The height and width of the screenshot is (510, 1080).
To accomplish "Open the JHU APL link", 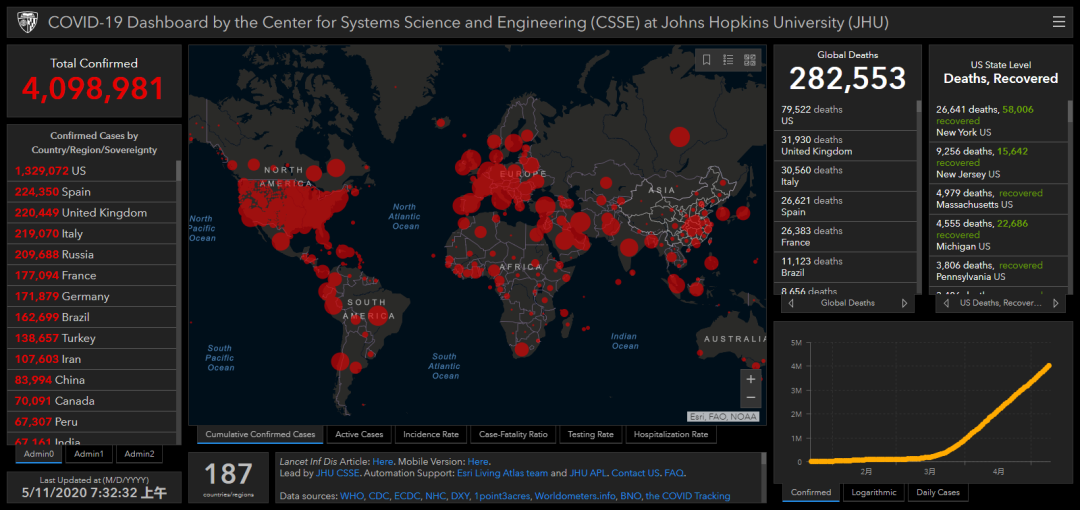I will point(587,473).
